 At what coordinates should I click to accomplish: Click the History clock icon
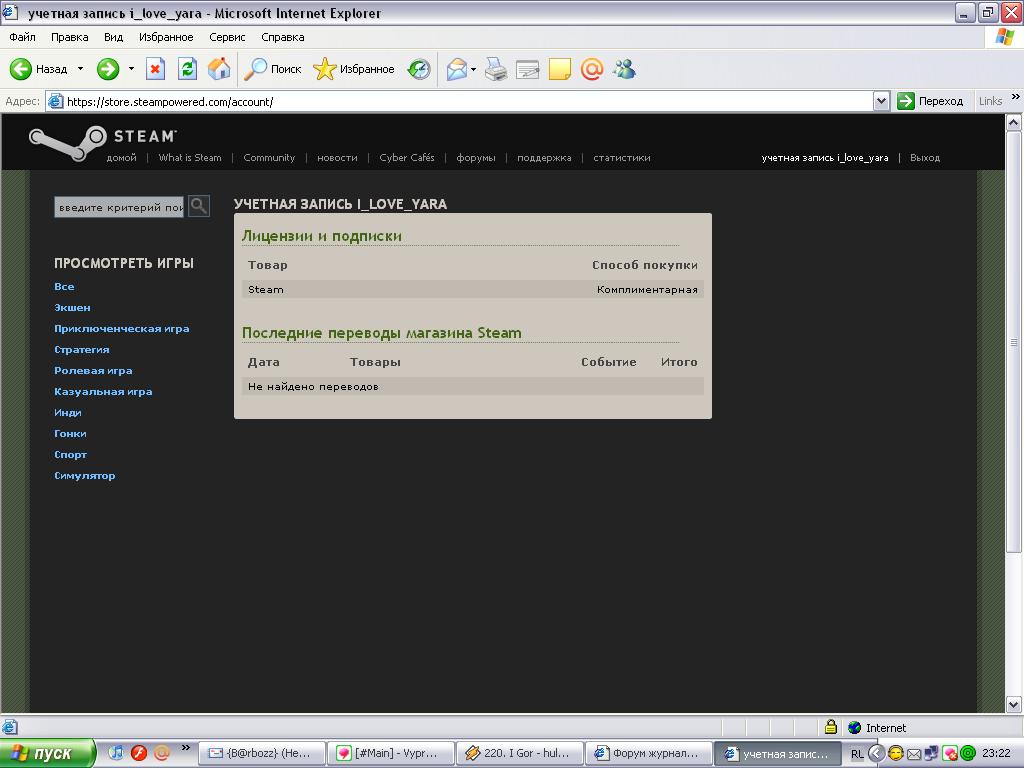(x=419, y=69)
